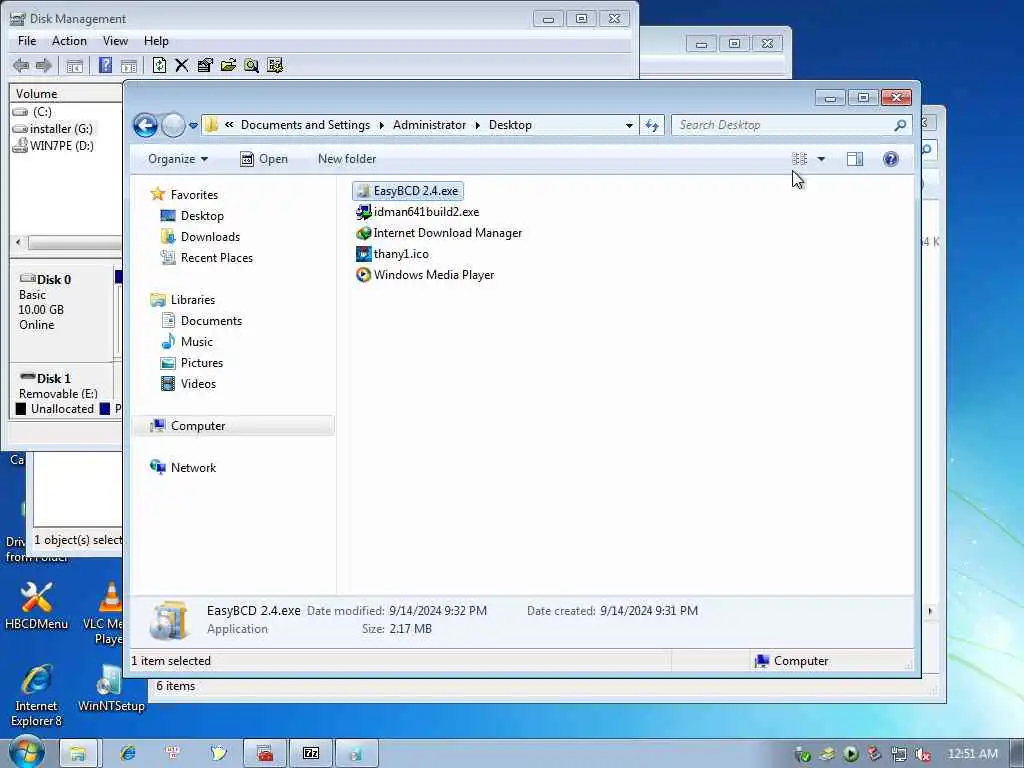Click the magnifier icon in Search Desktop box

click(x=900, y=125)
